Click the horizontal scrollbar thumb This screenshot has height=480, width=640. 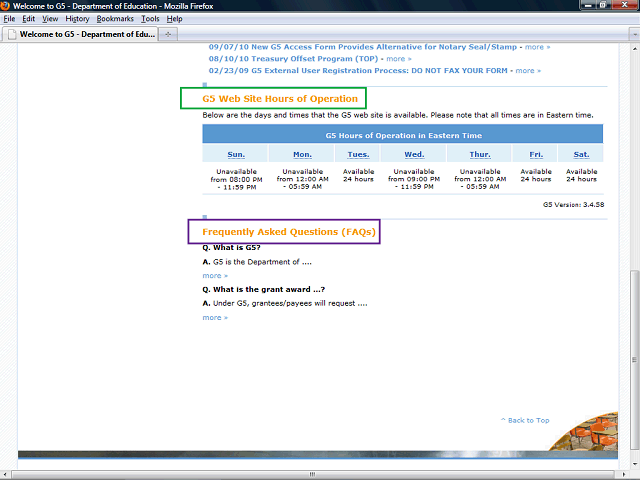click(x=313, y=474)
